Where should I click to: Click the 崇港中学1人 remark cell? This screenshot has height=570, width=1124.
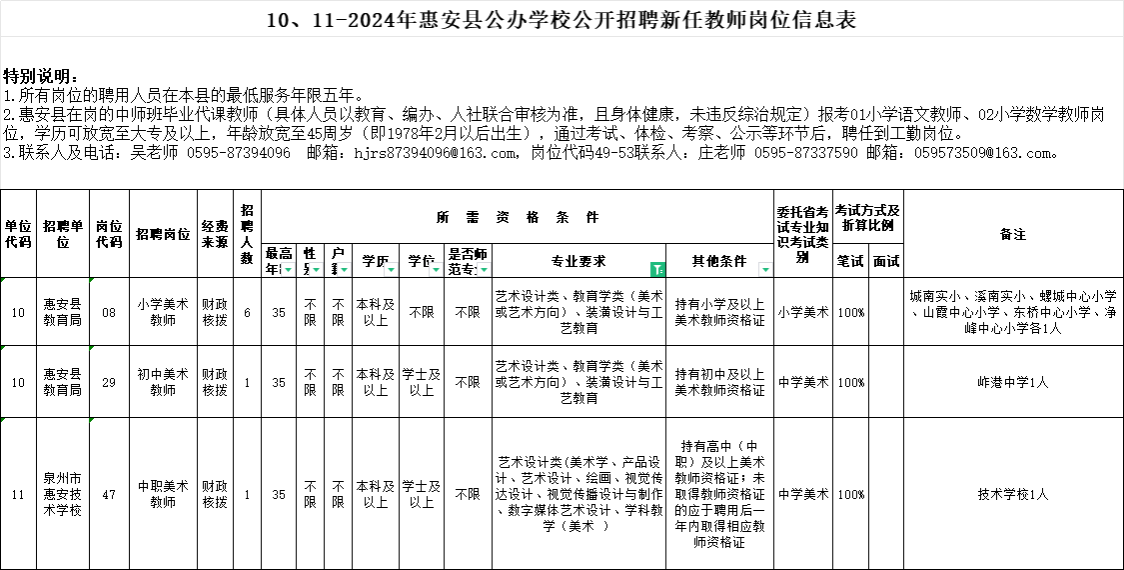click(x=1012, y=382)
